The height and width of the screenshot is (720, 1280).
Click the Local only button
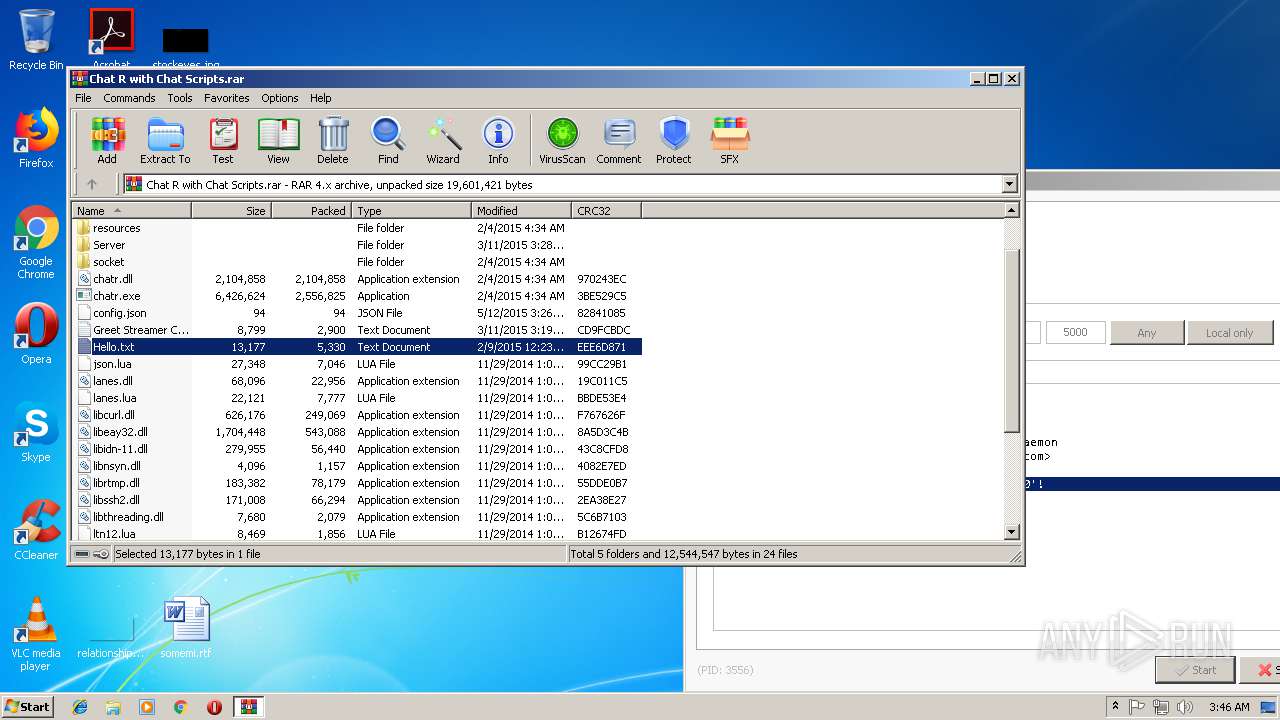(x=1229, y=333)
